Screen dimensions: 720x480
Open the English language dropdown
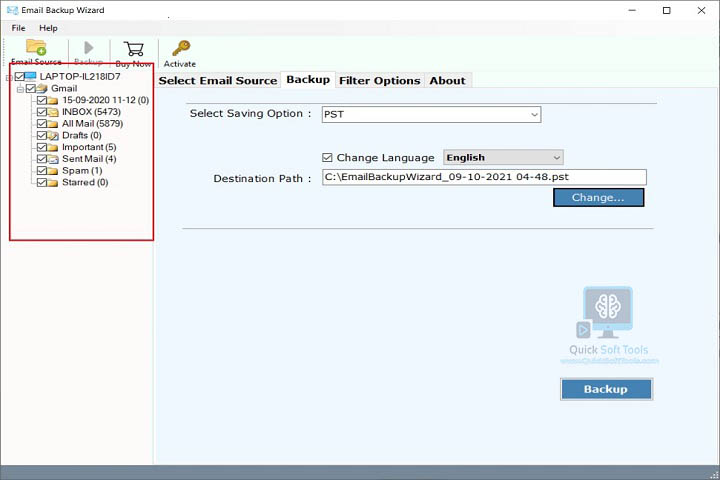pyautogui.click(x=503, y=158)
